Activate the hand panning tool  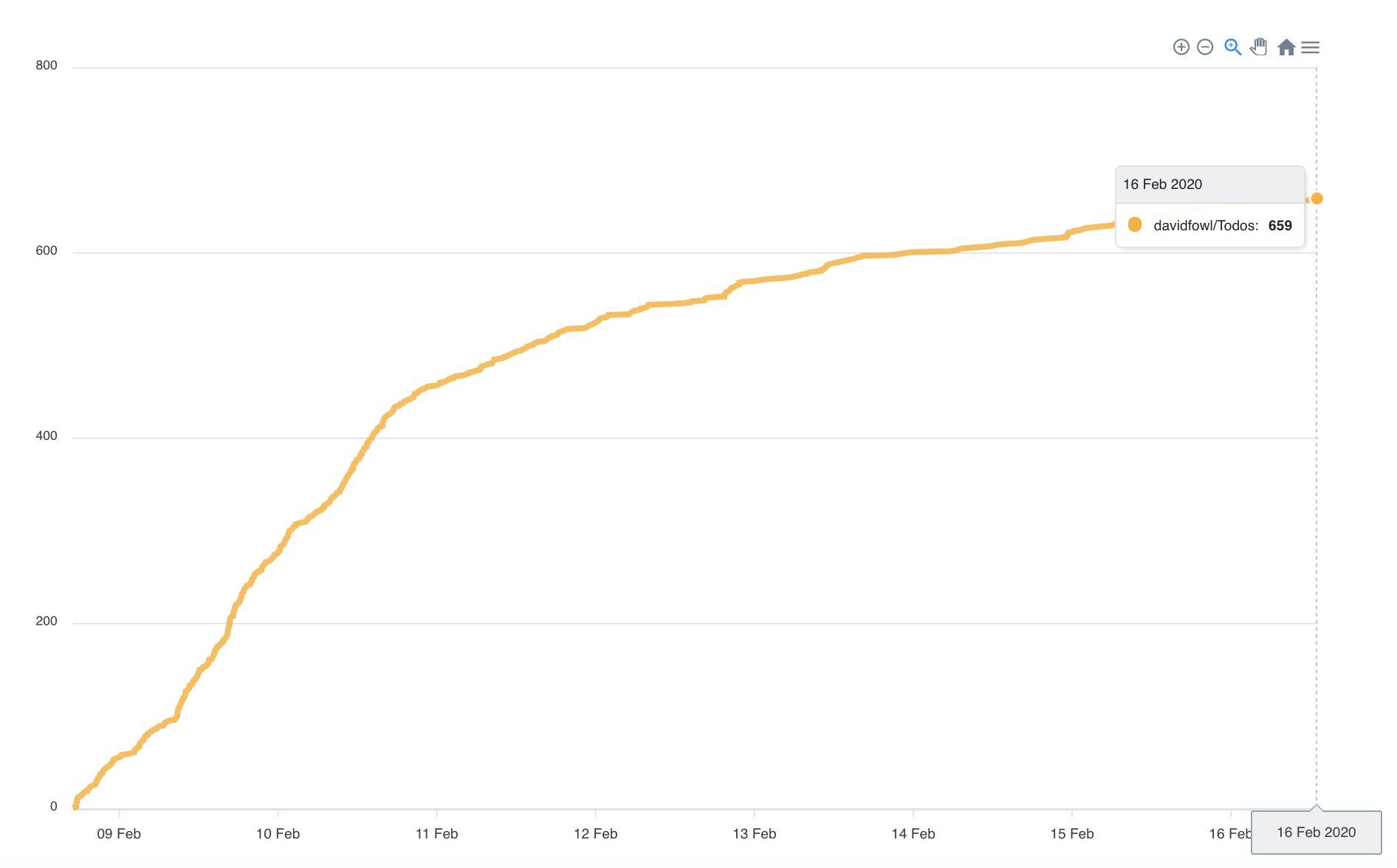coord(1259,47)
